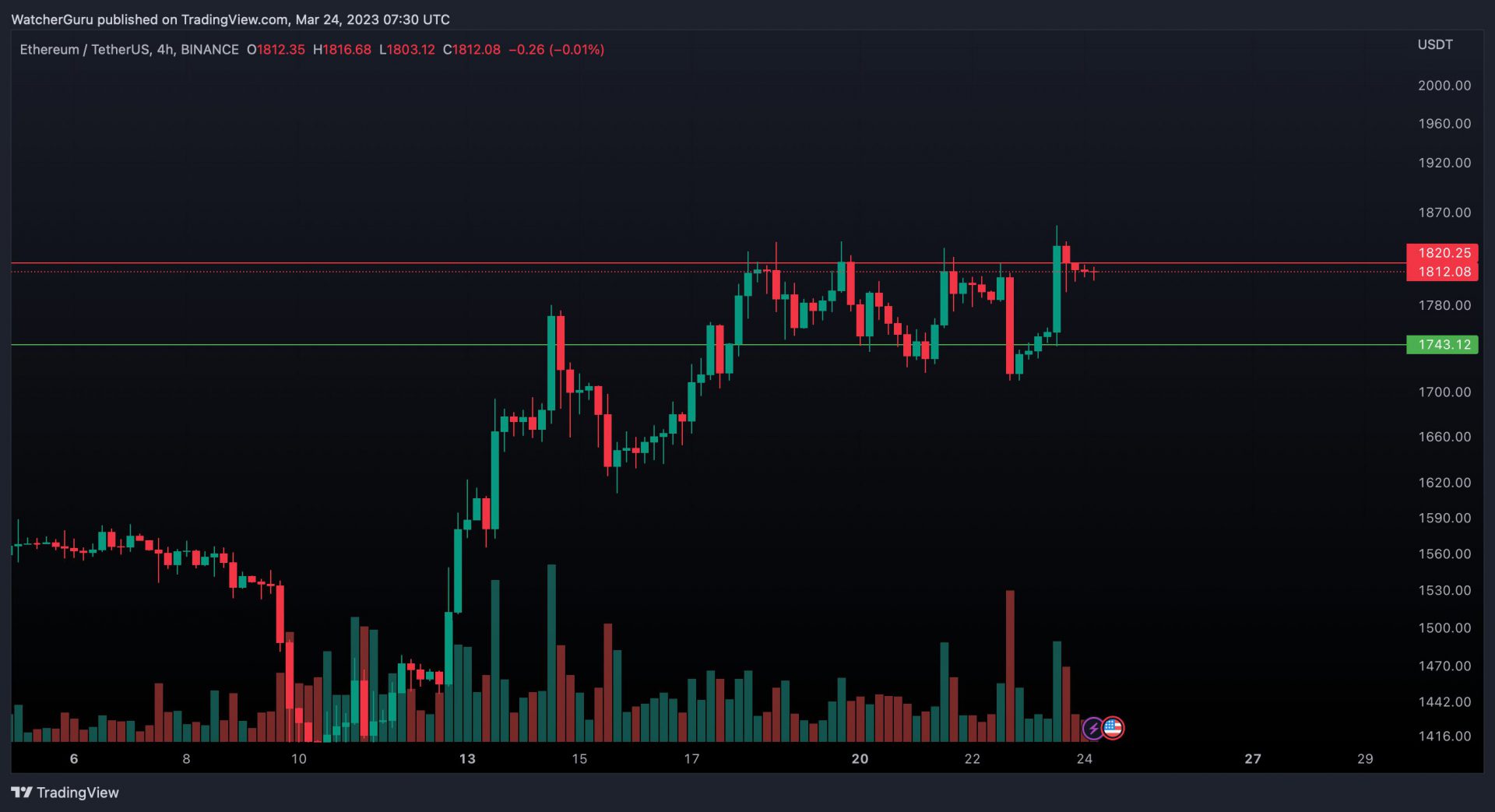Click the 1700.00 price axis label
Screen dimensions: 1495x812
[x=1444, y=392]
